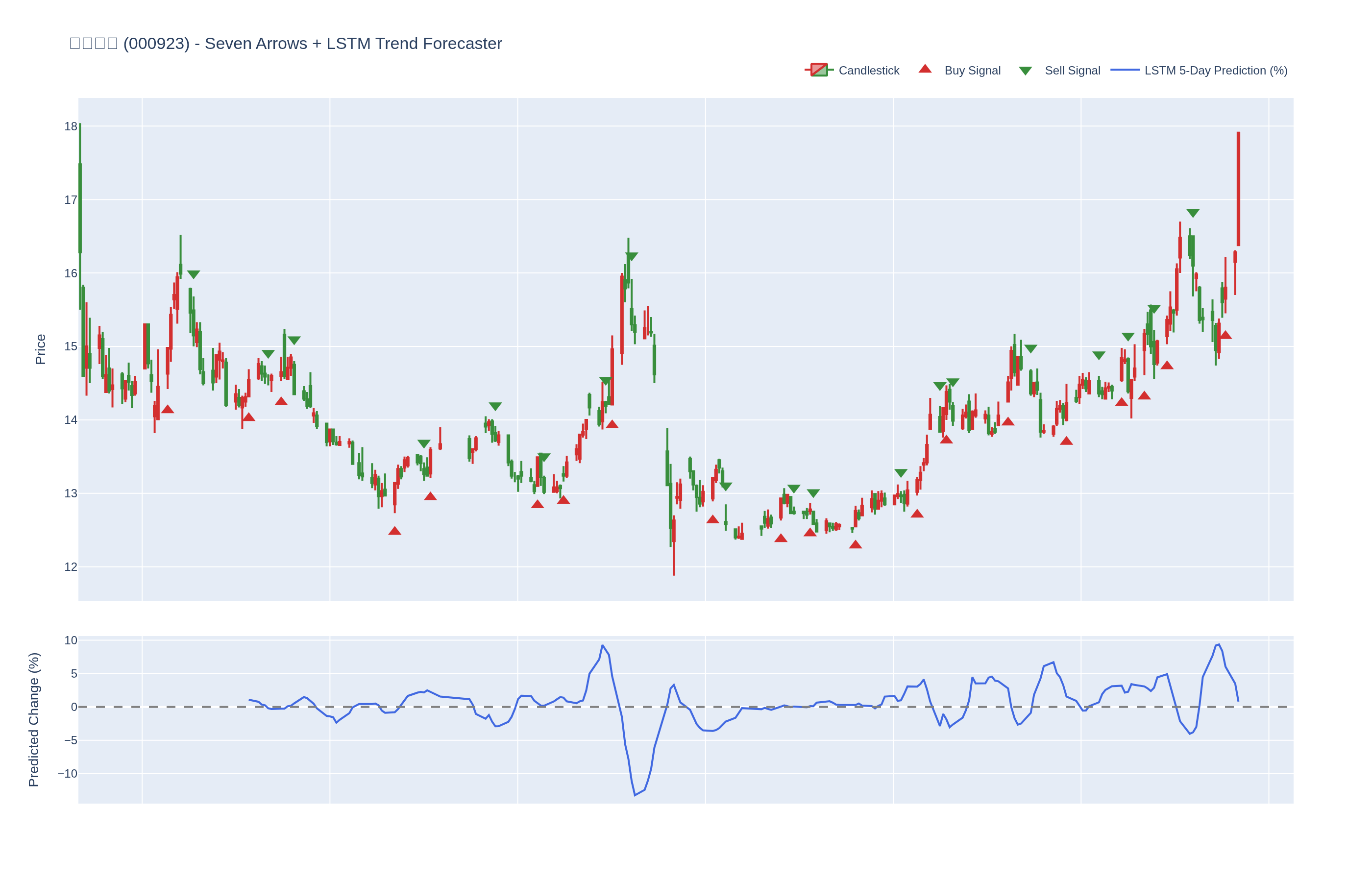Viewport: 1372px width, 882px height.
Task: Click the topmost sell signal marker near price 17
Action: 1193,213
